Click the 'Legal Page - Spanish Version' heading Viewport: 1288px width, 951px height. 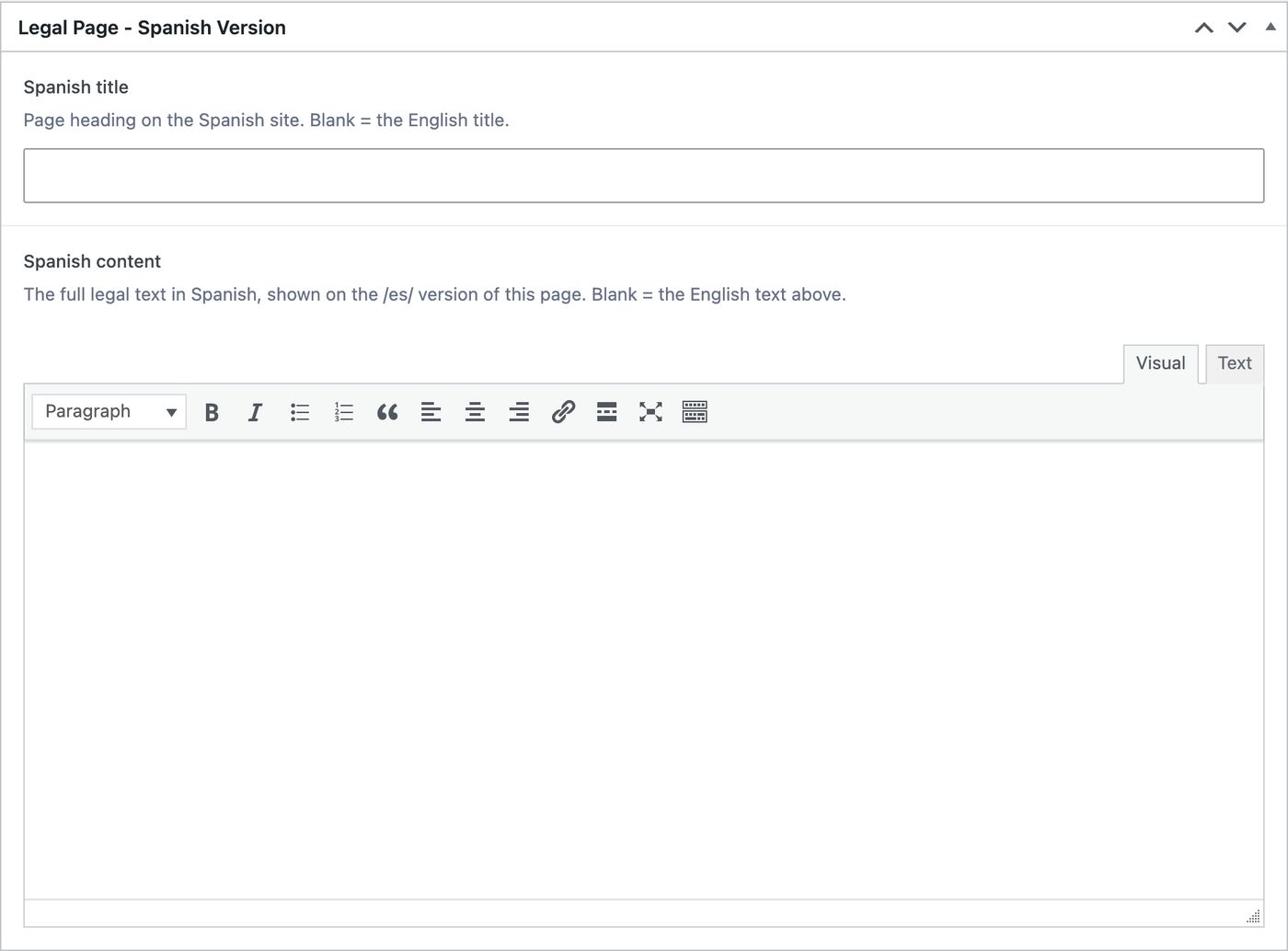(152, 28)
